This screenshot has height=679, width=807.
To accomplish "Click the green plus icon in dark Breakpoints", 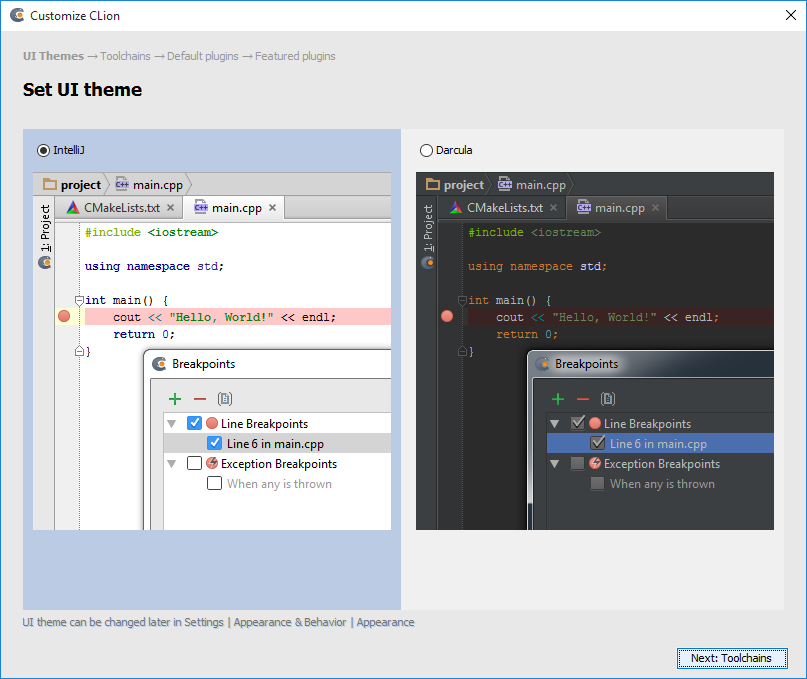I will coord(558,398).
